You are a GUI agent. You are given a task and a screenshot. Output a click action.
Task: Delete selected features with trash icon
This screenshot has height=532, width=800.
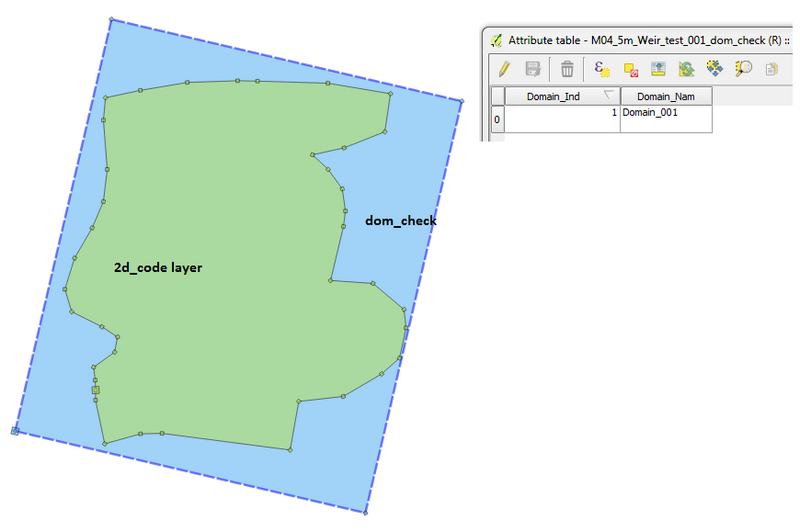click(x=567, y=69)
